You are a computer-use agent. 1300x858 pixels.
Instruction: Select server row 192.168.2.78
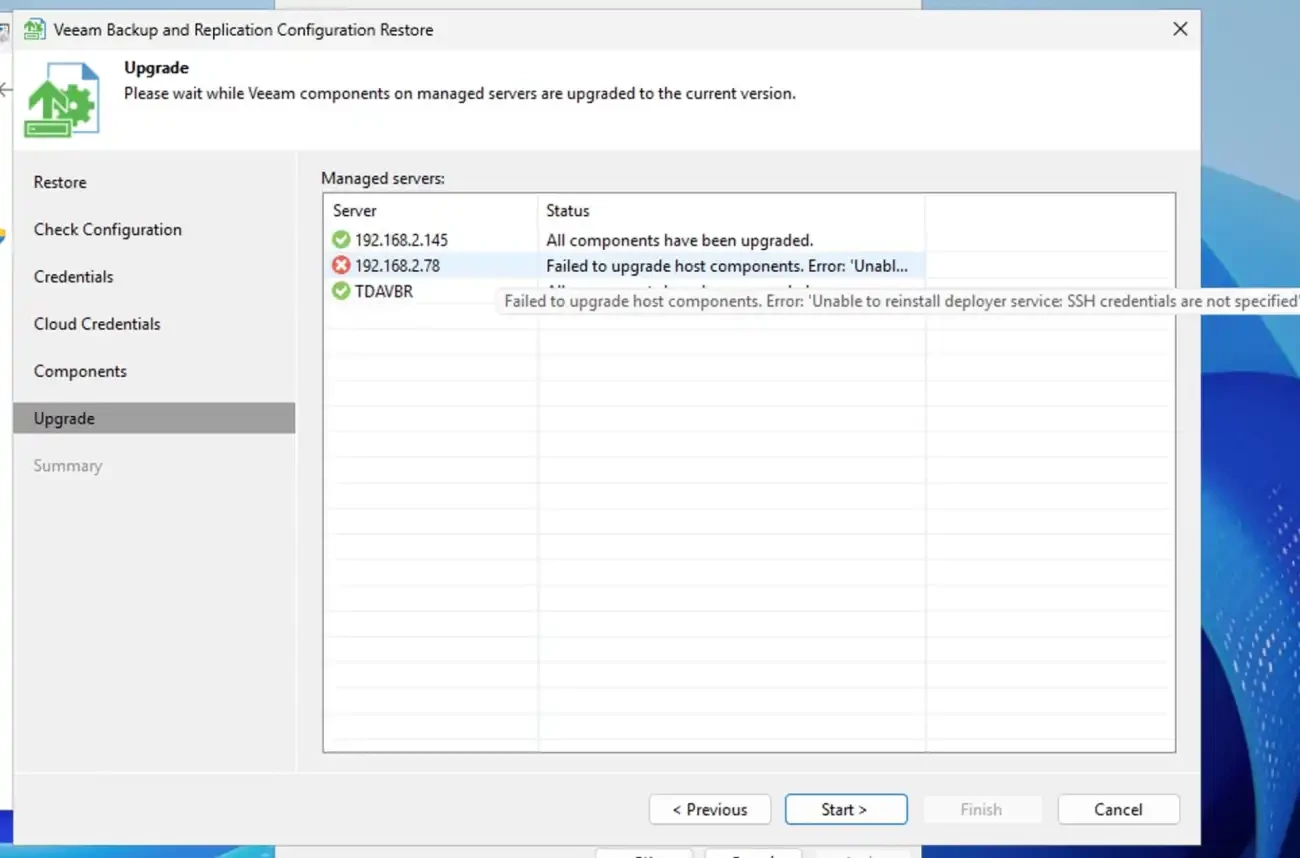pos(625,266)
